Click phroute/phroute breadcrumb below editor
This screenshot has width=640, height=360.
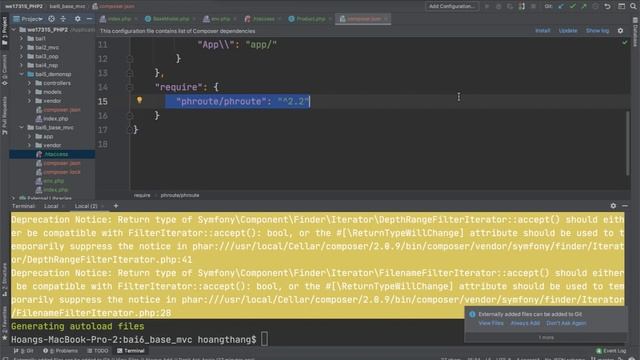(x=180, y=196)
